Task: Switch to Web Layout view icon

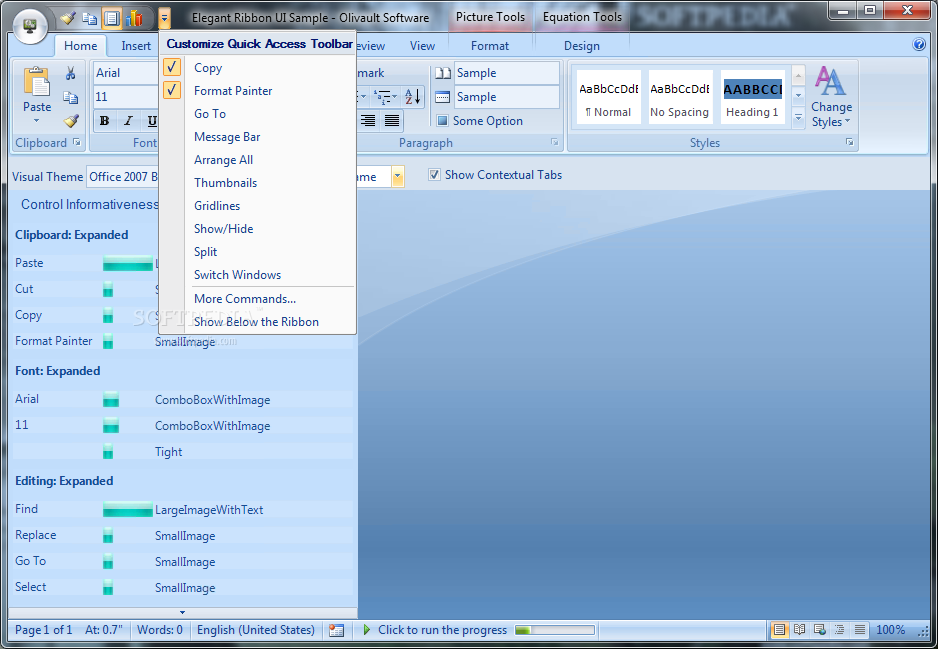Action: click(820, 630)
